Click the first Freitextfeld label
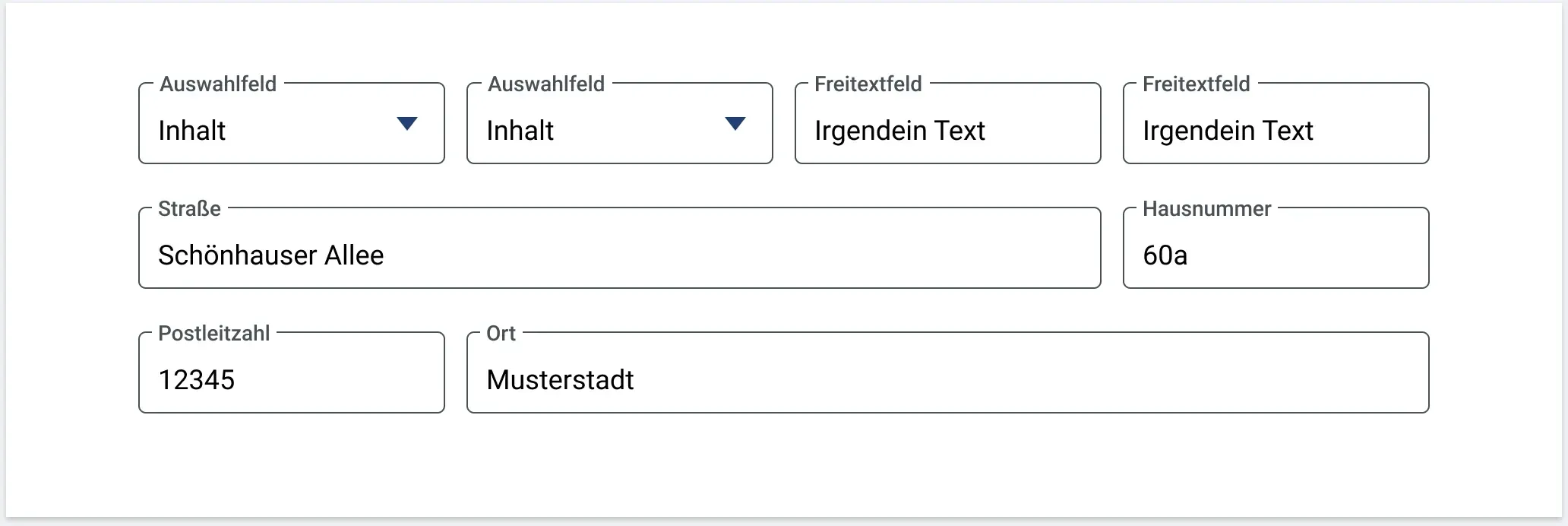Screen dimensions: 1568x526 coord(868,84)
